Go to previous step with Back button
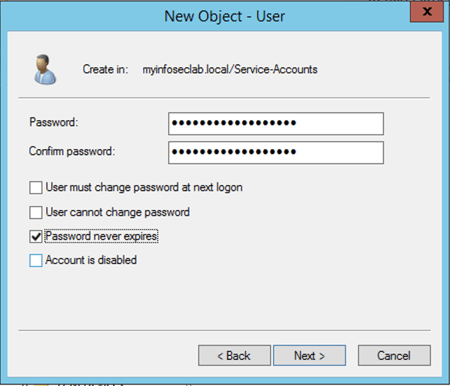 (234, 356)
